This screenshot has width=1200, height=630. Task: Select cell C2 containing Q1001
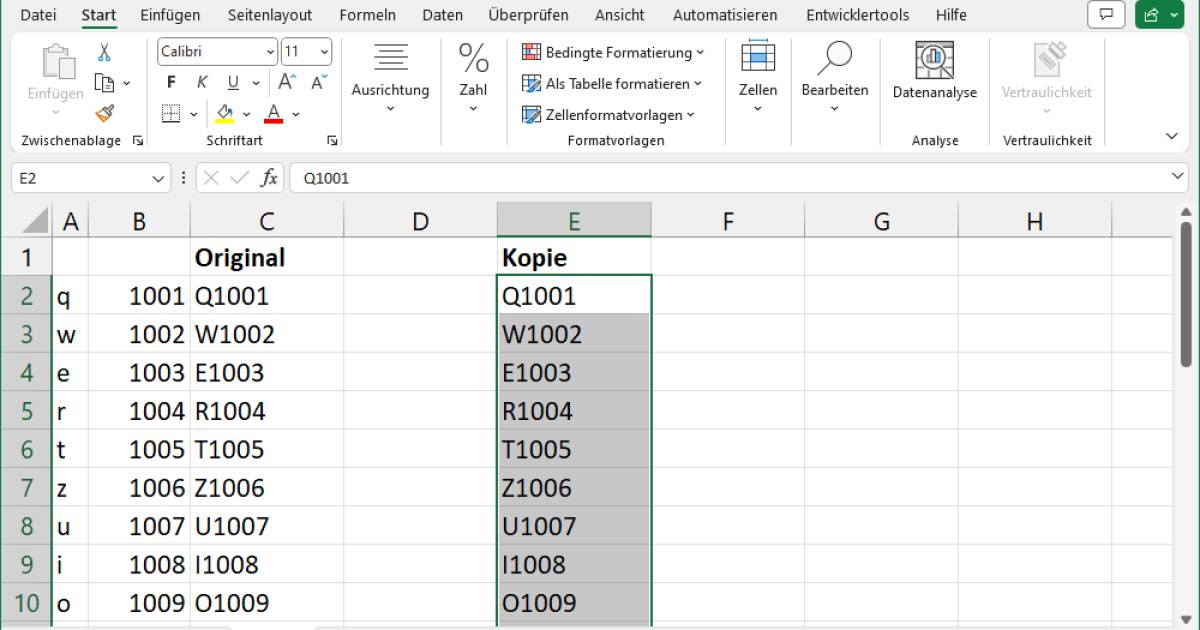266,296
